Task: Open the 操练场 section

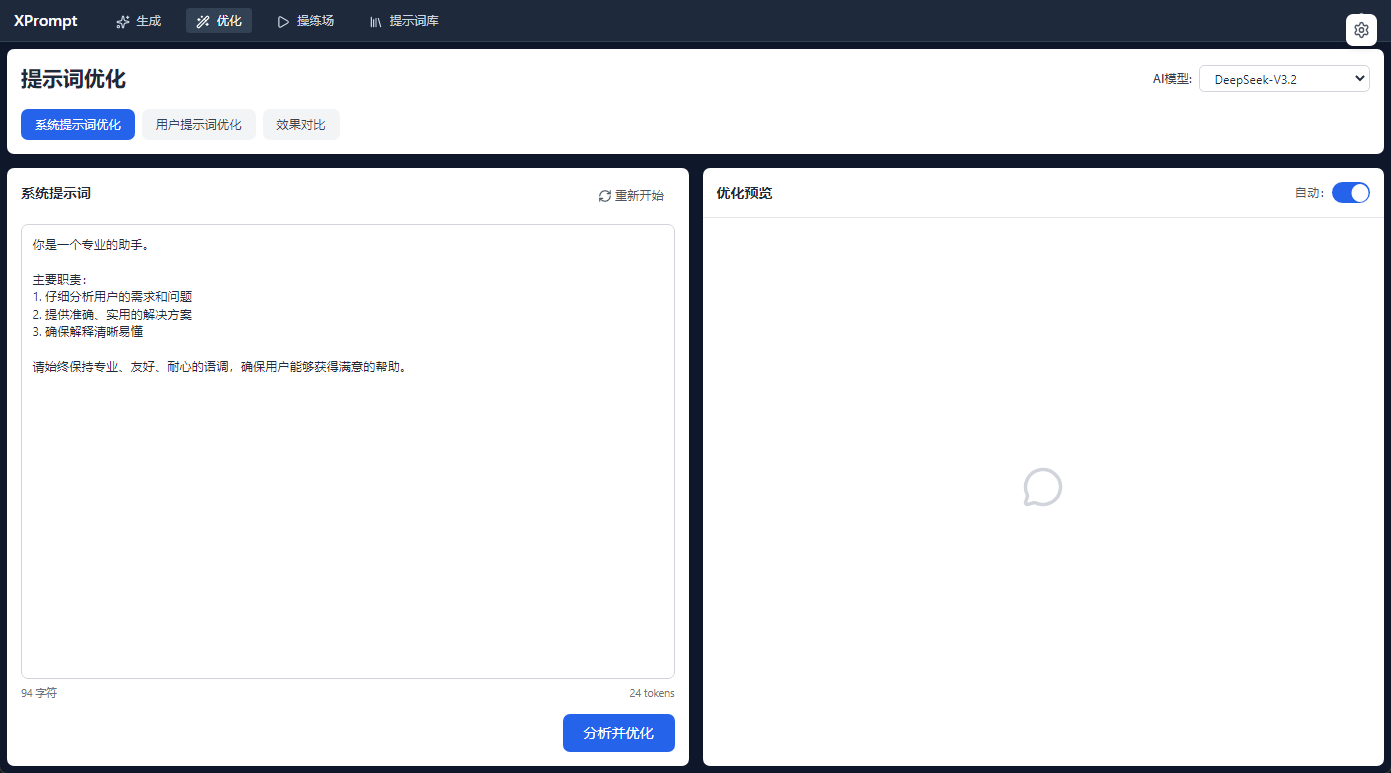Action: click(306, 21)
